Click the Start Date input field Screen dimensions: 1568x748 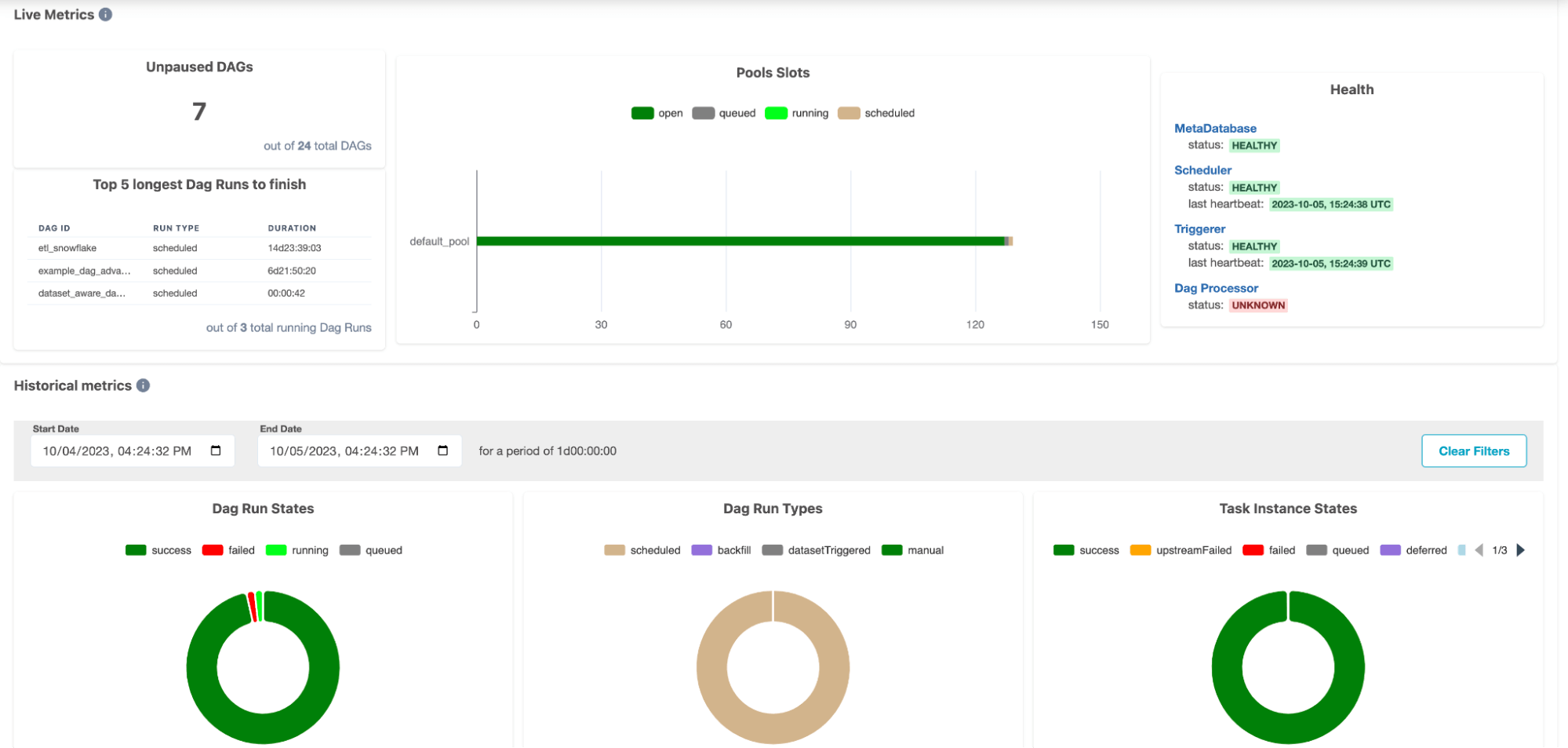pyautogui.click(x=118, y=451)
